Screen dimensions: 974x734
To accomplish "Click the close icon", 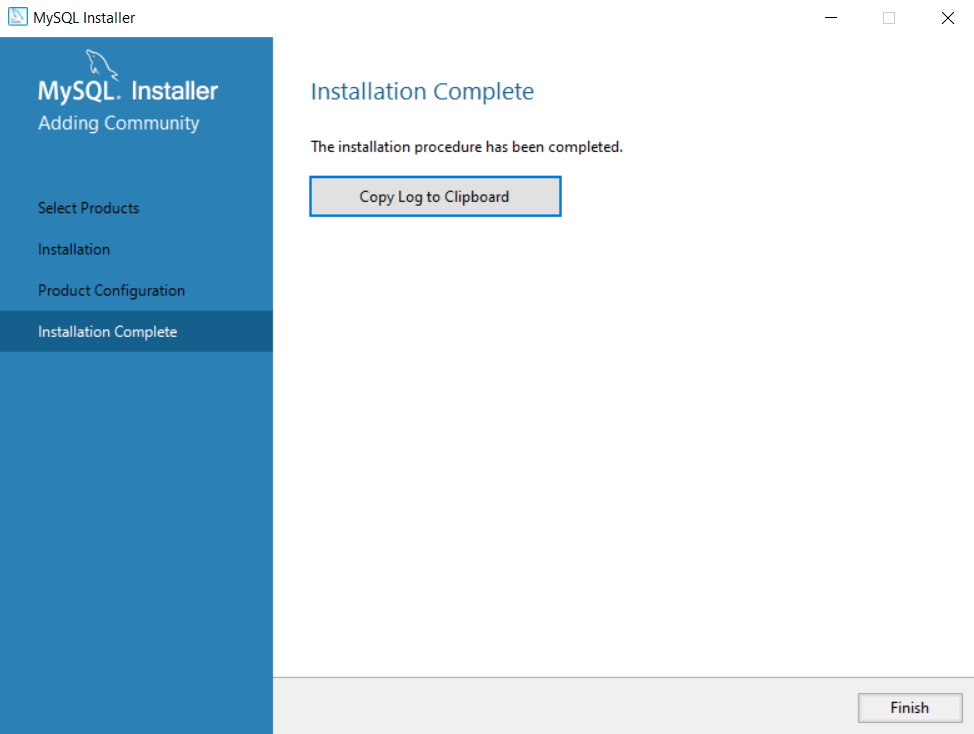I will tap(947, 17).
